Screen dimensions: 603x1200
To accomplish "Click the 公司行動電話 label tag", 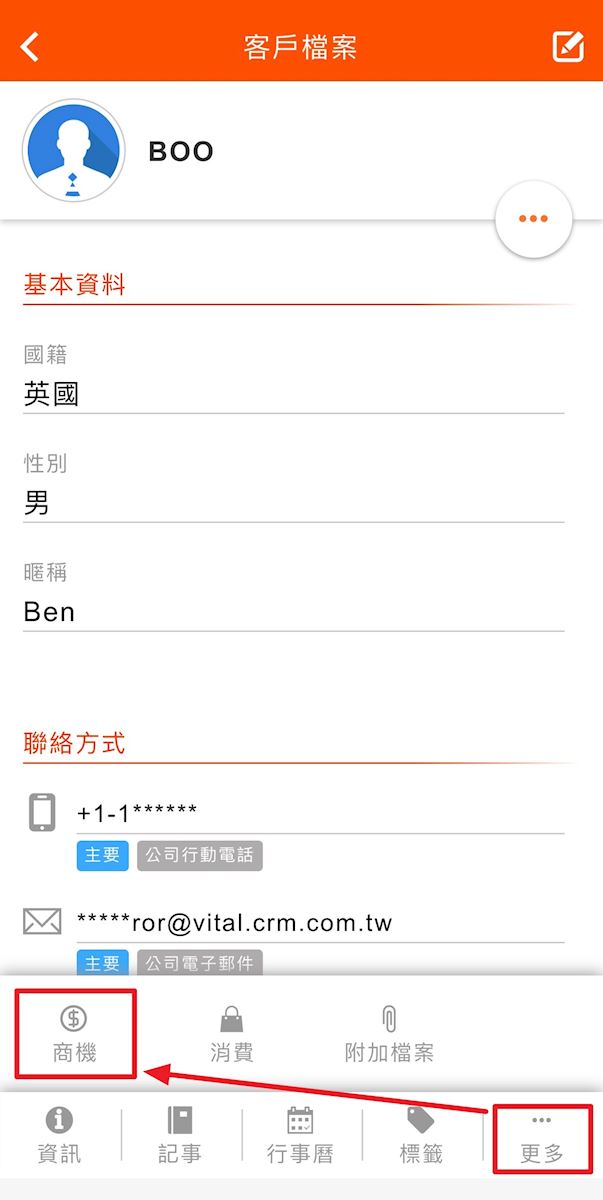I will click(x=200, y=856).
